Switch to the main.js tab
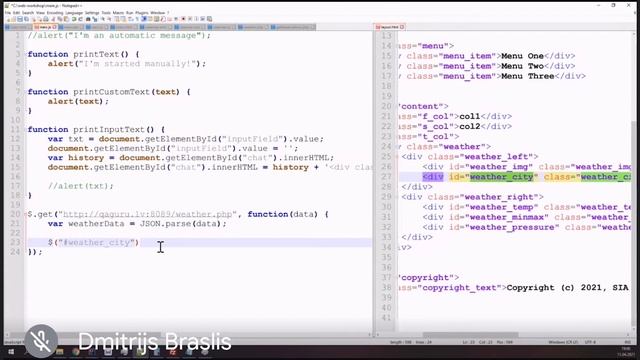The image size is (640, 360). (x=44, y=27)
